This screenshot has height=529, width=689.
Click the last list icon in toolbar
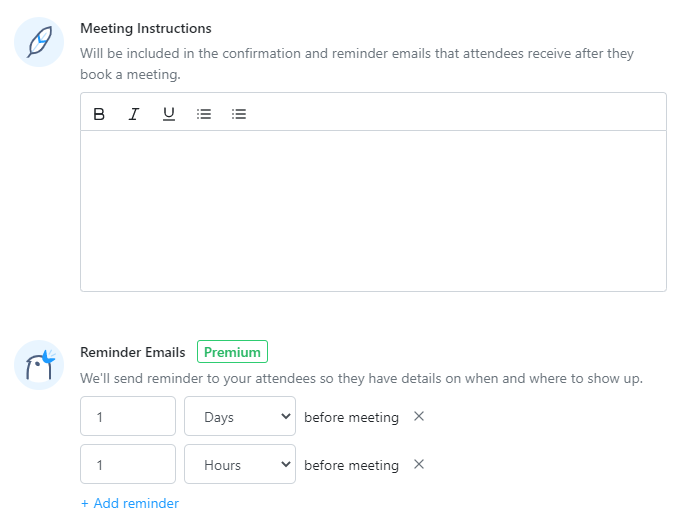[x=239, y=114]
